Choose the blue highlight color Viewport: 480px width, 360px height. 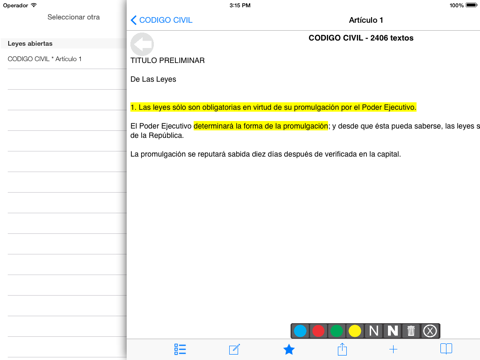click(300, 331)
